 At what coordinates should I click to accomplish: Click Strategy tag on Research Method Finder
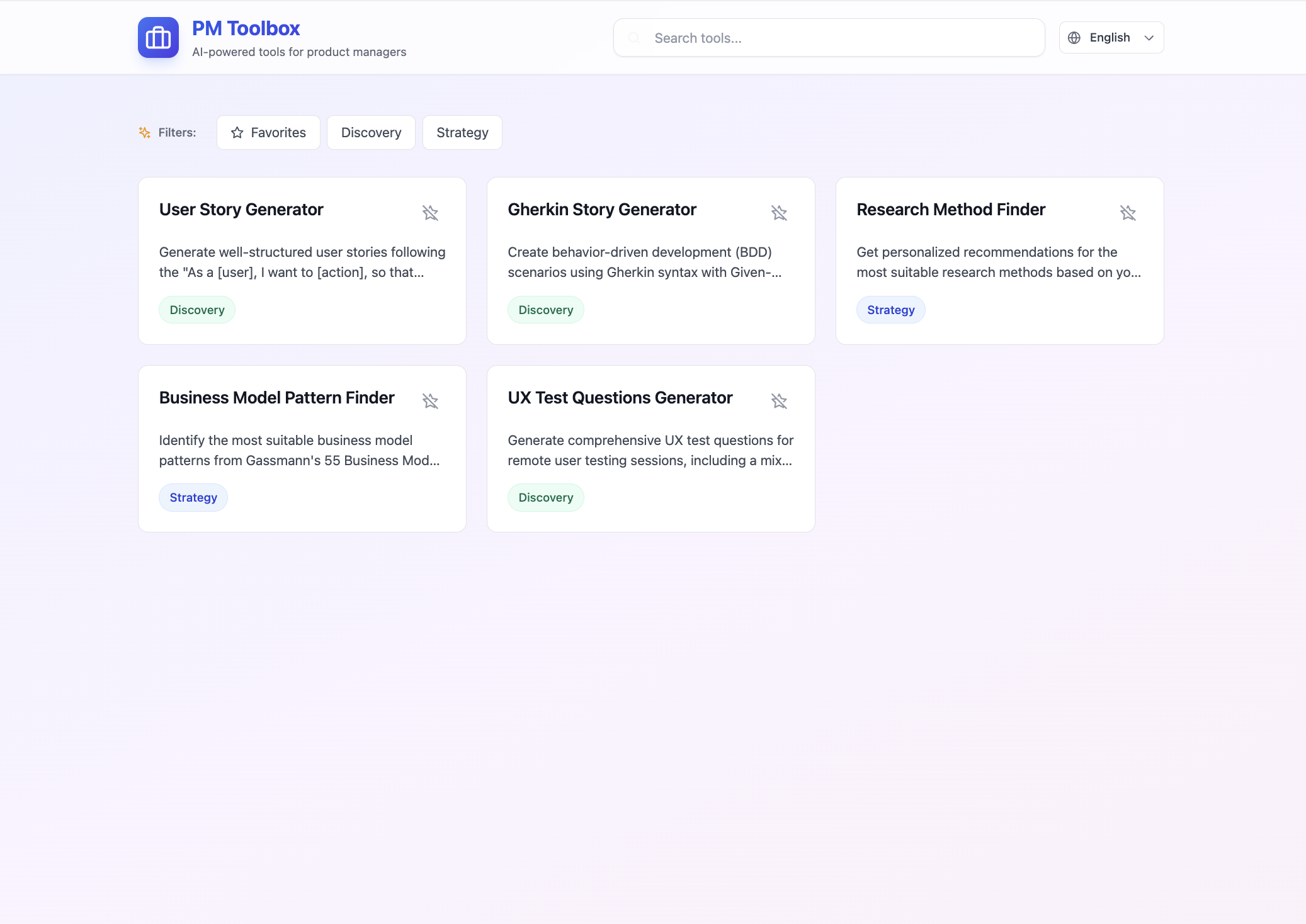[890, 310]
